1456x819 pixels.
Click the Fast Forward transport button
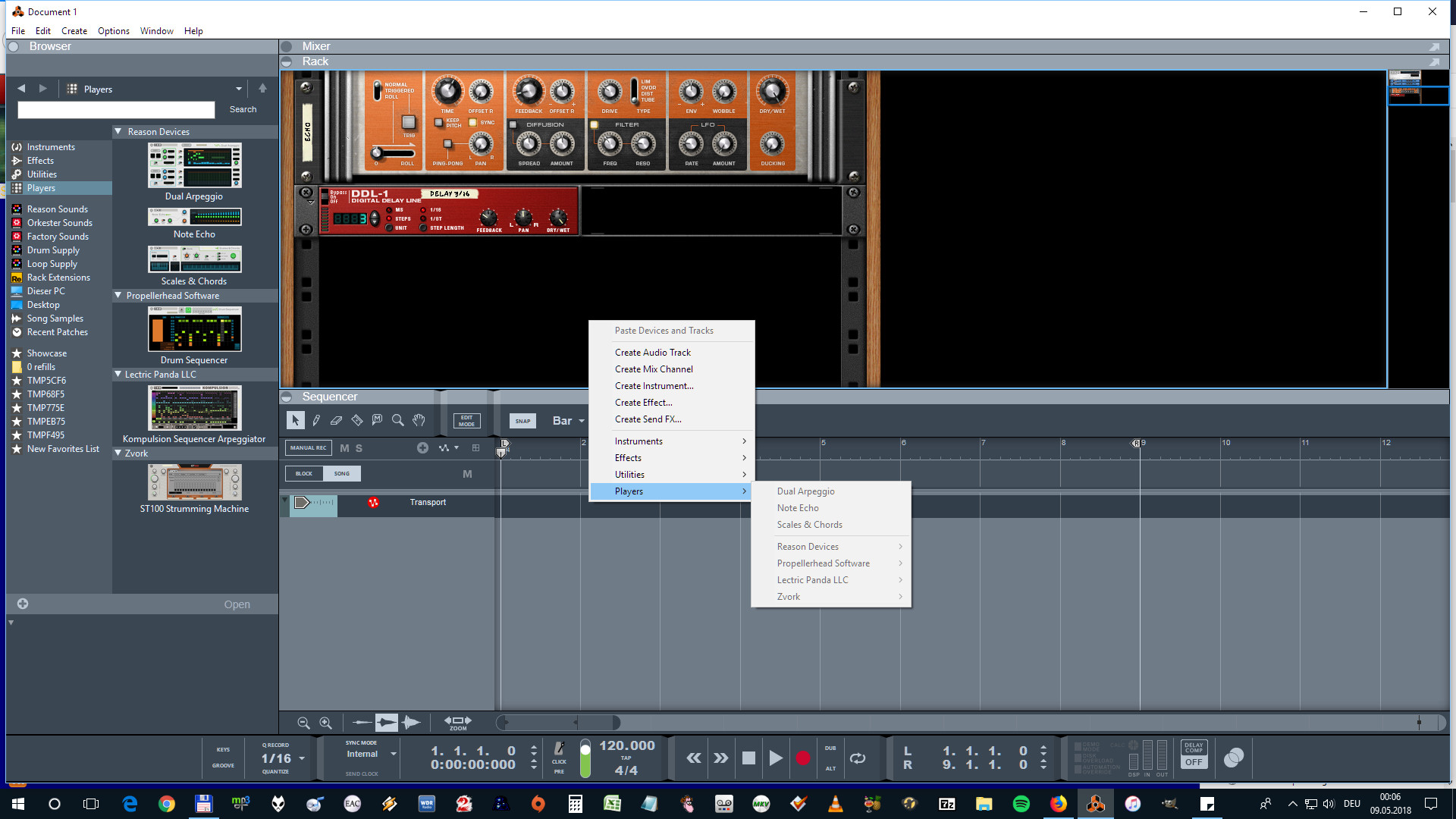[721, 758]
